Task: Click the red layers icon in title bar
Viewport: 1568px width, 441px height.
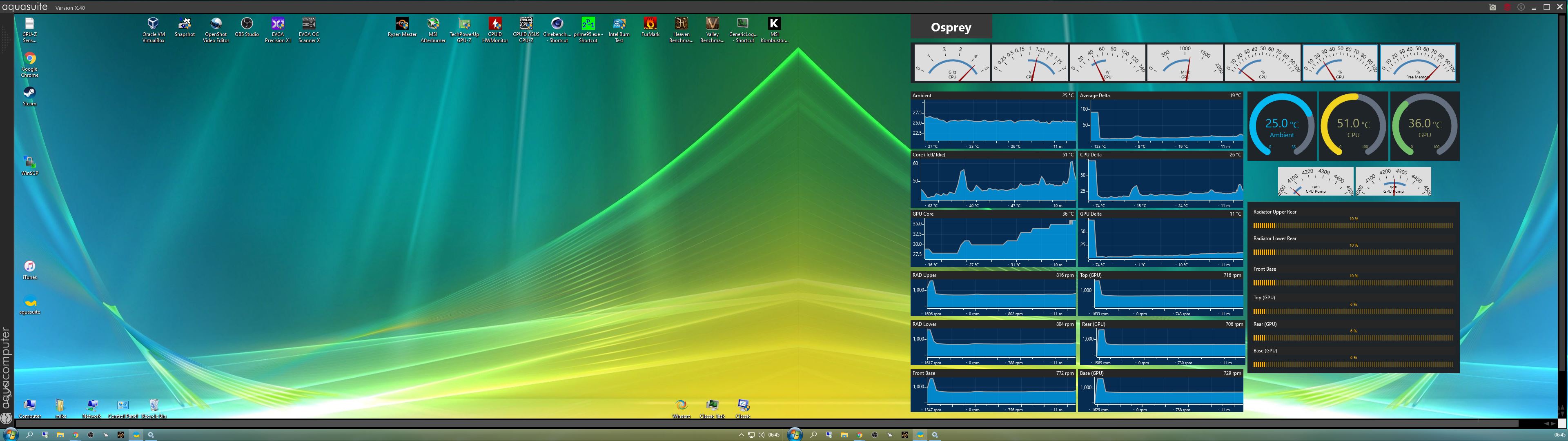Action: click(x=1506, y=7)
